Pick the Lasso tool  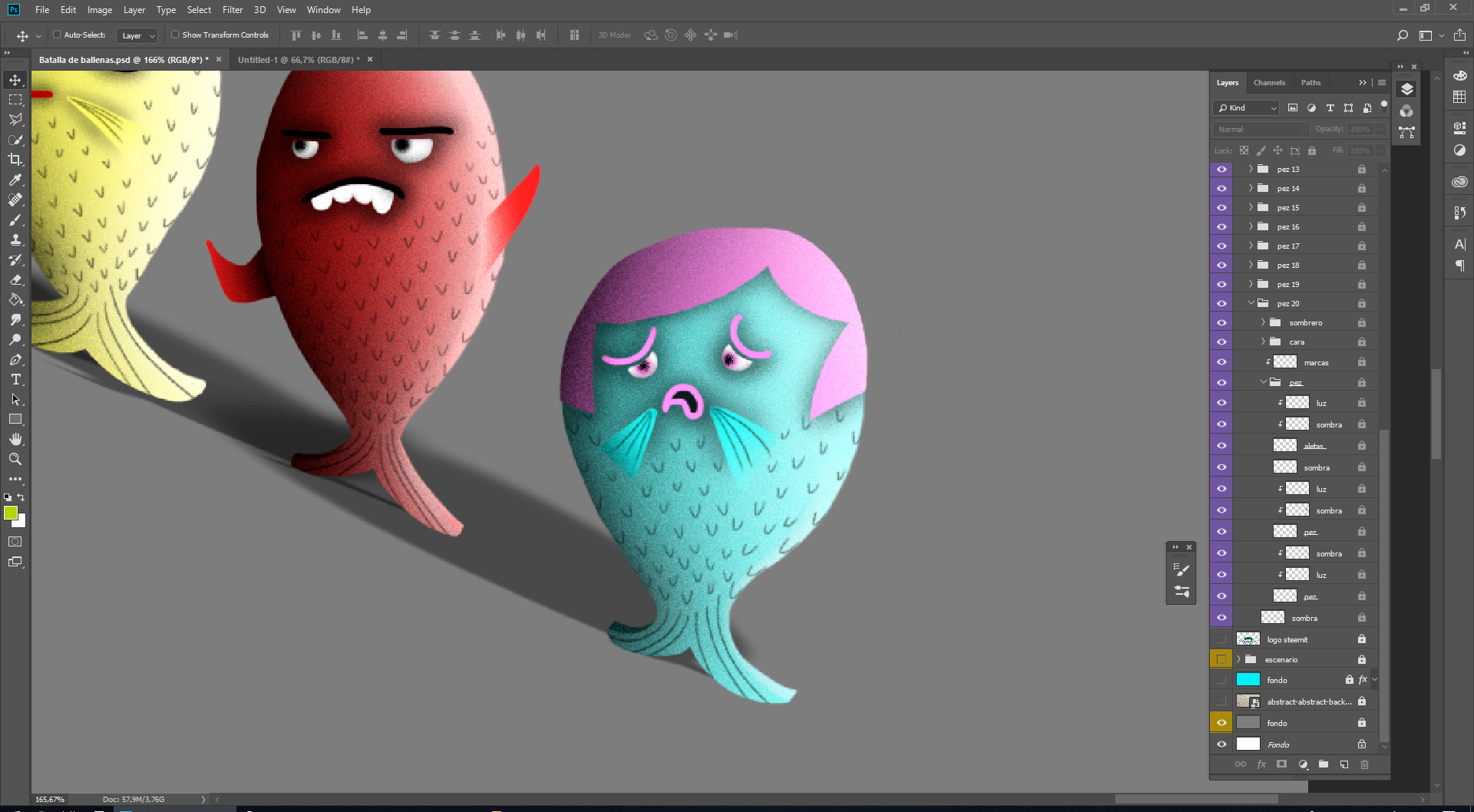click(15, 120)
